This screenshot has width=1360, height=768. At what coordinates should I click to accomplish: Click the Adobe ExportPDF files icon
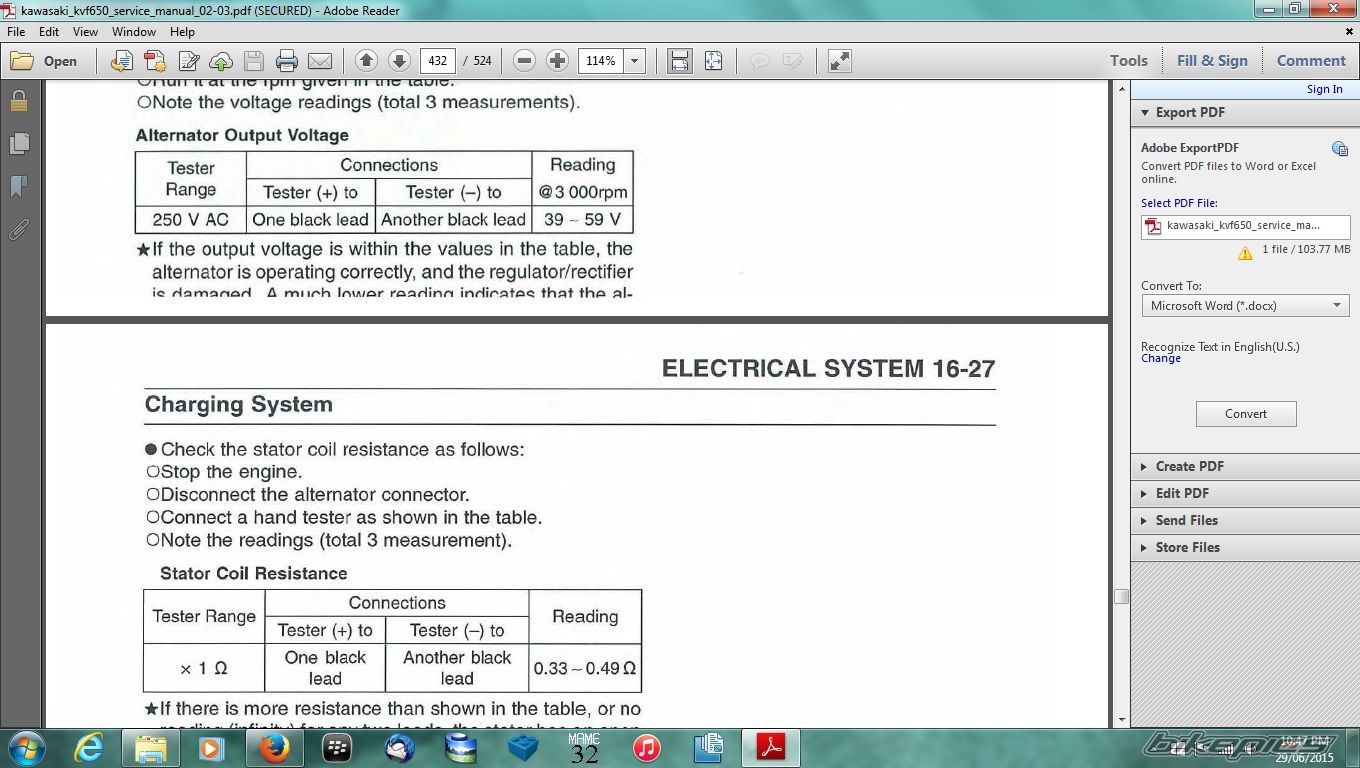click(x=1339, y=149)
